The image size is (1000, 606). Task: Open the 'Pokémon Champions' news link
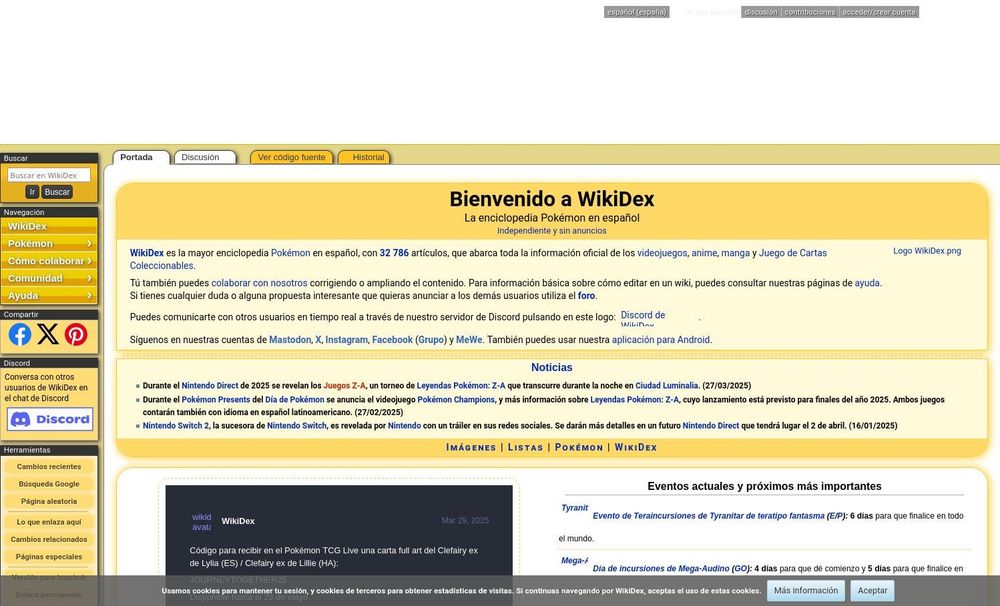point(456,399)
